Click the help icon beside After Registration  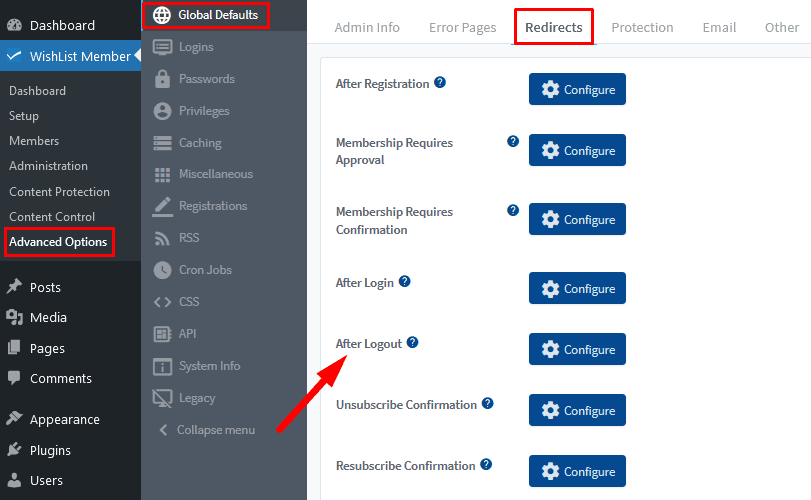440,83
